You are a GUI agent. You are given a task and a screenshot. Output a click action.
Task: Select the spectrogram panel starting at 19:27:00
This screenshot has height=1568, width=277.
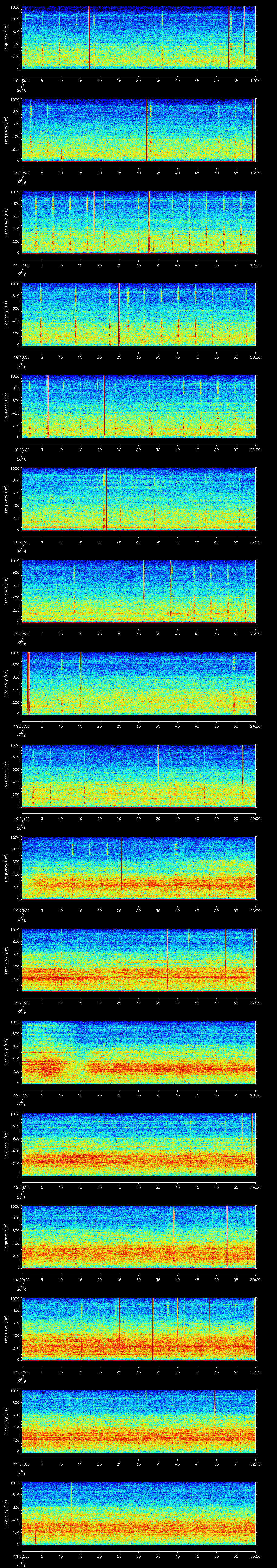[x=138, y=1052]
